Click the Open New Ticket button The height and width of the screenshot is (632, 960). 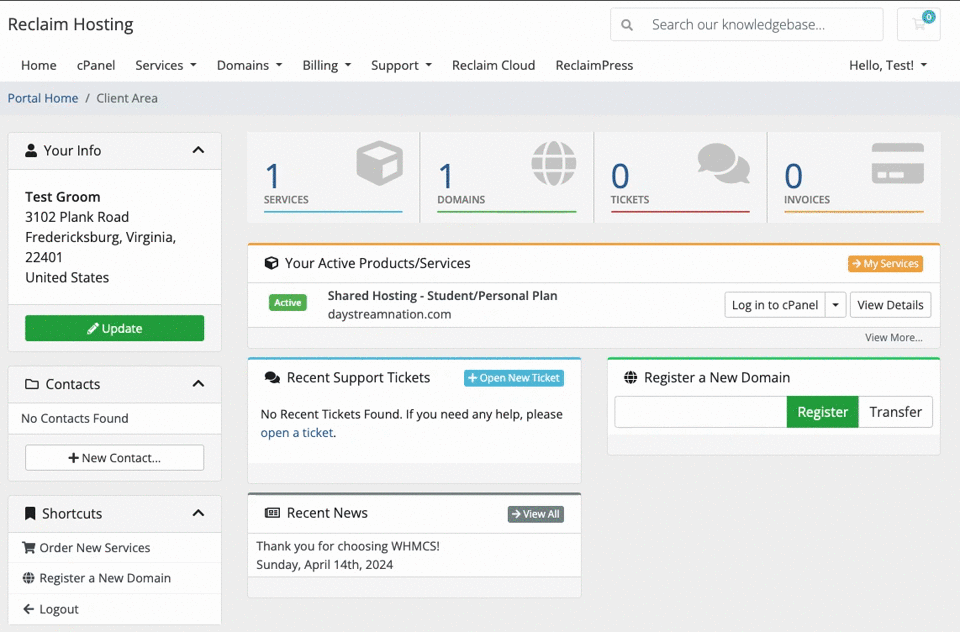pyautogui.click(x=514, y=378)
